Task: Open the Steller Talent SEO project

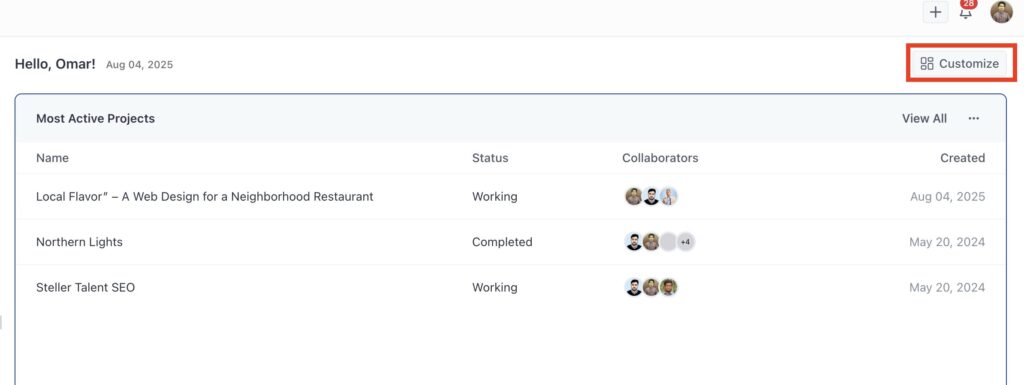Action: tap(86, 287)
